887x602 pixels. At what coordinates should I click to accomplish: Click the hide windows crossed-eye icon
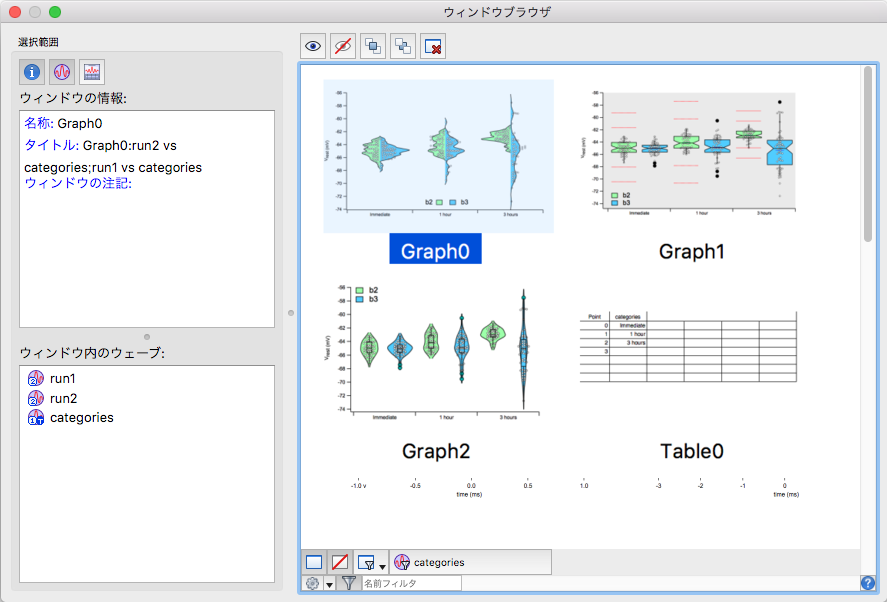tap(344, 46)
